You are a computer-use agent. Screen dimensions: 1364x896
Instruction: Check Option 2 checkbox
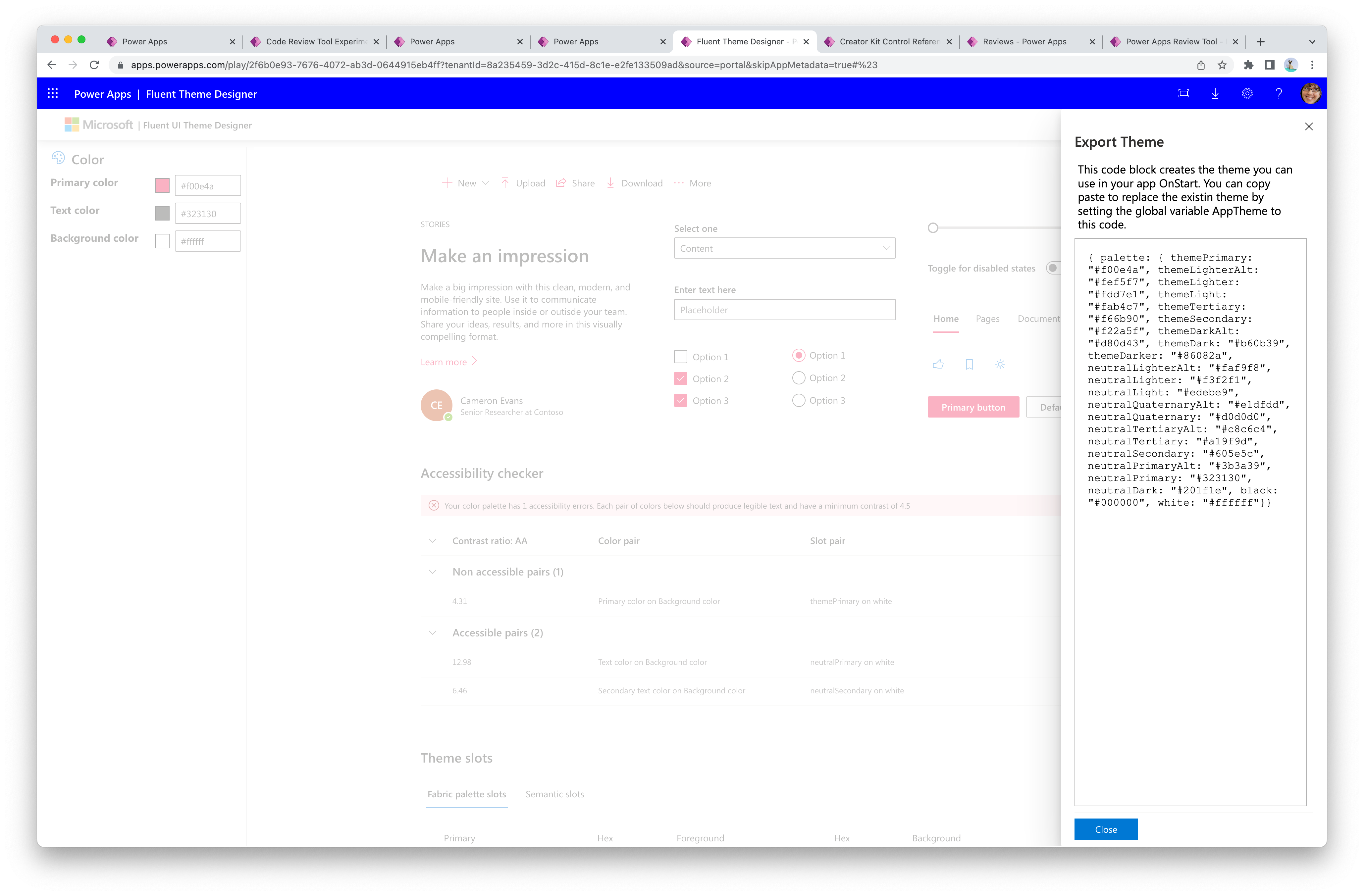(679, 378)
